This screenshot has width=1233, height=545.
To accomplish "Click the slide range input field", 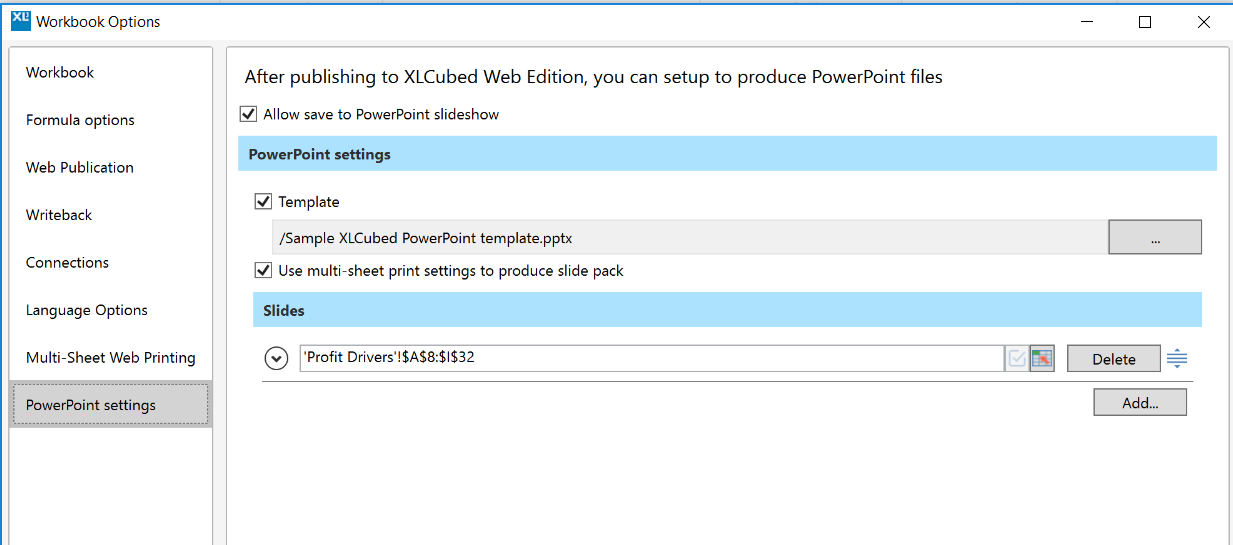I will pyautogui.click(x=650, y=358).
